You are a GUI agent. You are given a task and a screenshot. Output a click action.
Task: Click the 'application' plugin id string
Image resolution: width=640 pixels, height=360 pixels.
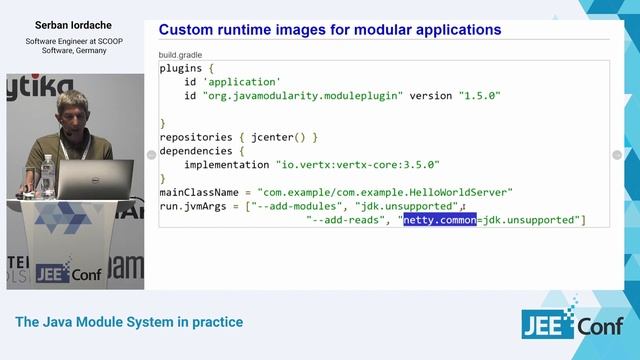coord(242,82)
